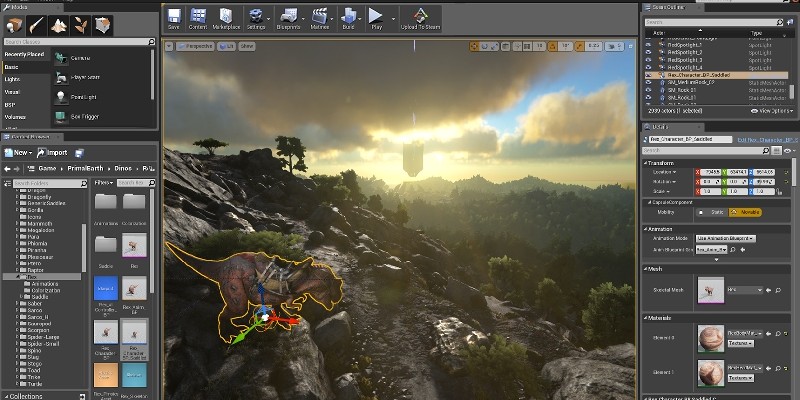Toggle the sources folder tree view icon
Image resolution: width=800 pixels, height=400 pixels.
tap(7, 183)
